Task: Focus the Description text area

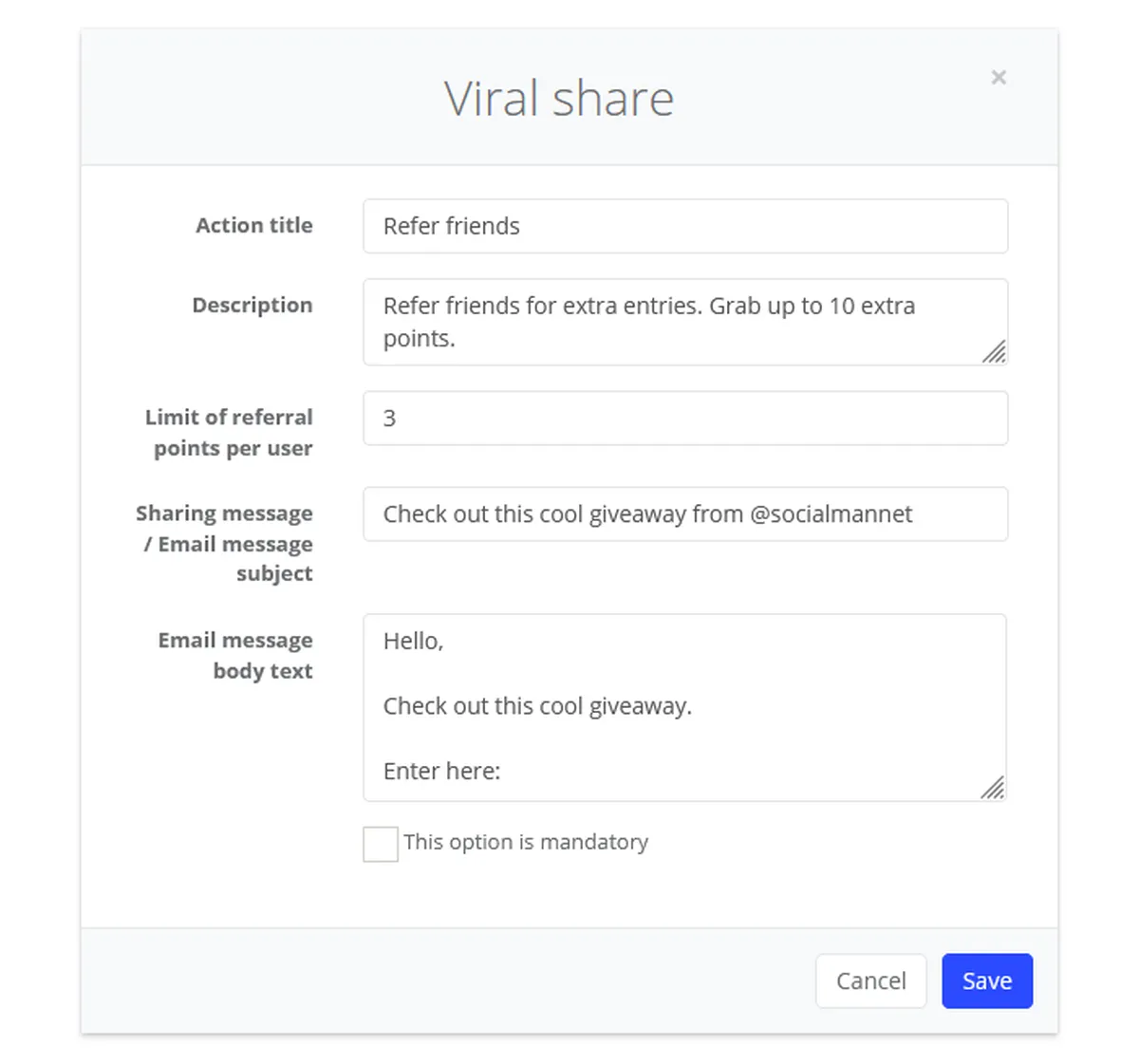Action: [x=684, y=322]
